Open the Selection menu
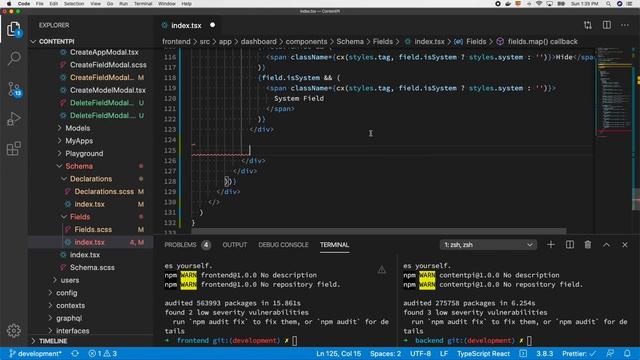Image resolution: width=640 pixels, height=360 pixels. (74, 4)
